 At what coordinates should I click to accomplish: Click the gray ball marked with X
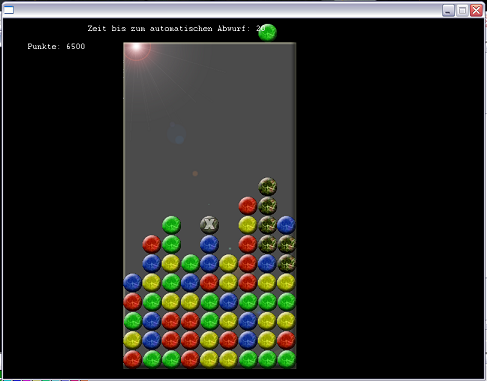(209, 225)
